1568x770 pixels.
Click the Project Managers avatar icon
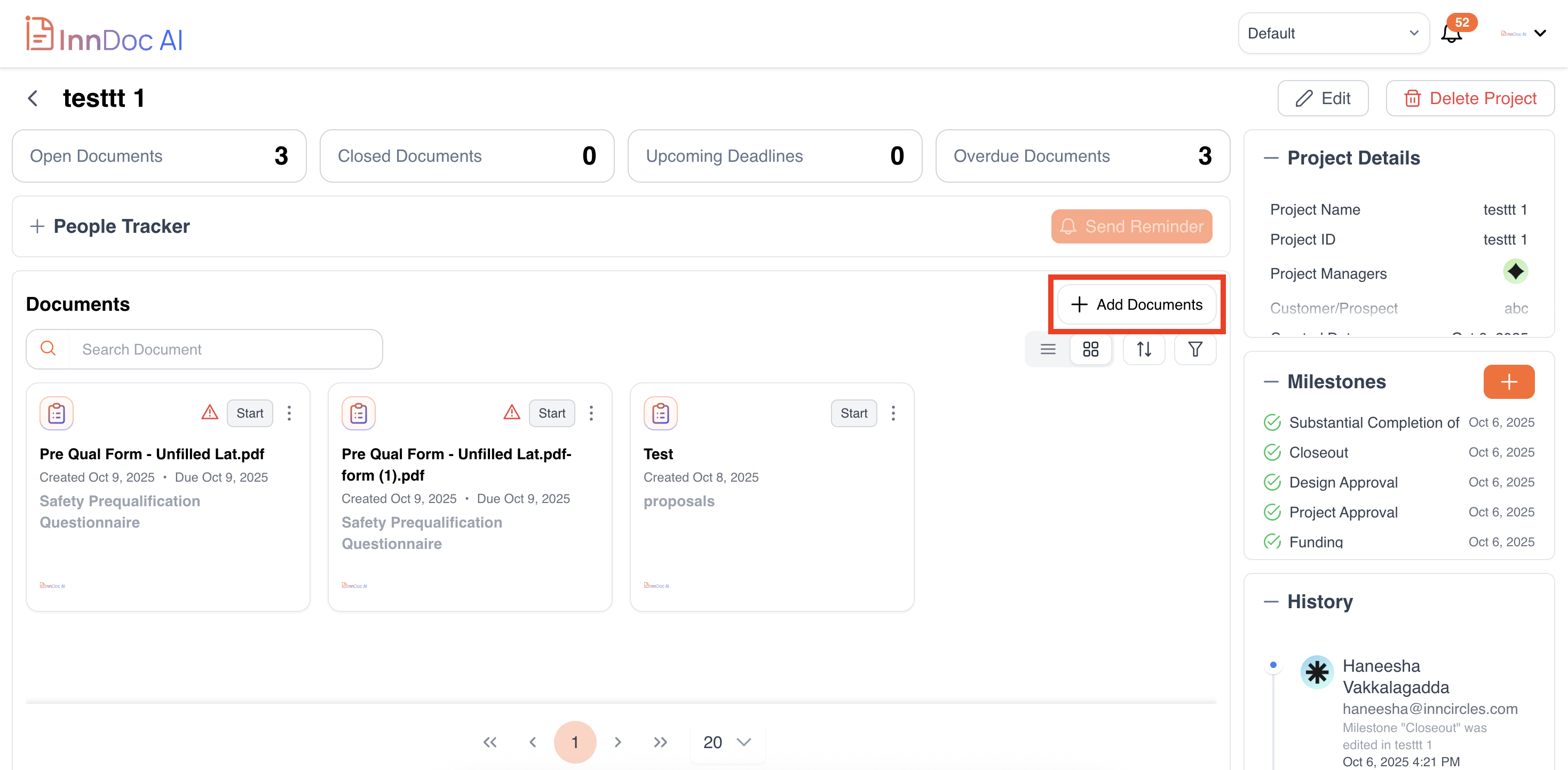pyautogui.click(x=1515, y=272)
